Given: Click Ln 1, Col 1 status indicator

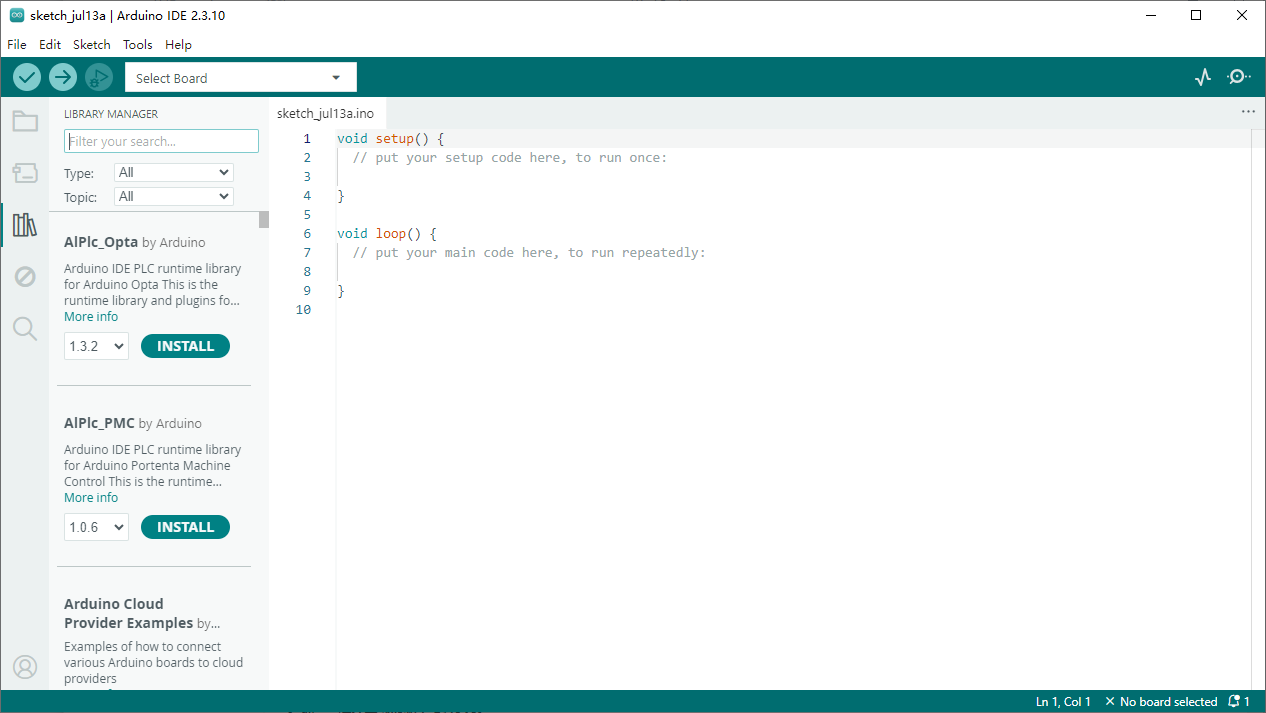Looking at the screenshot, I should 1064,702.
